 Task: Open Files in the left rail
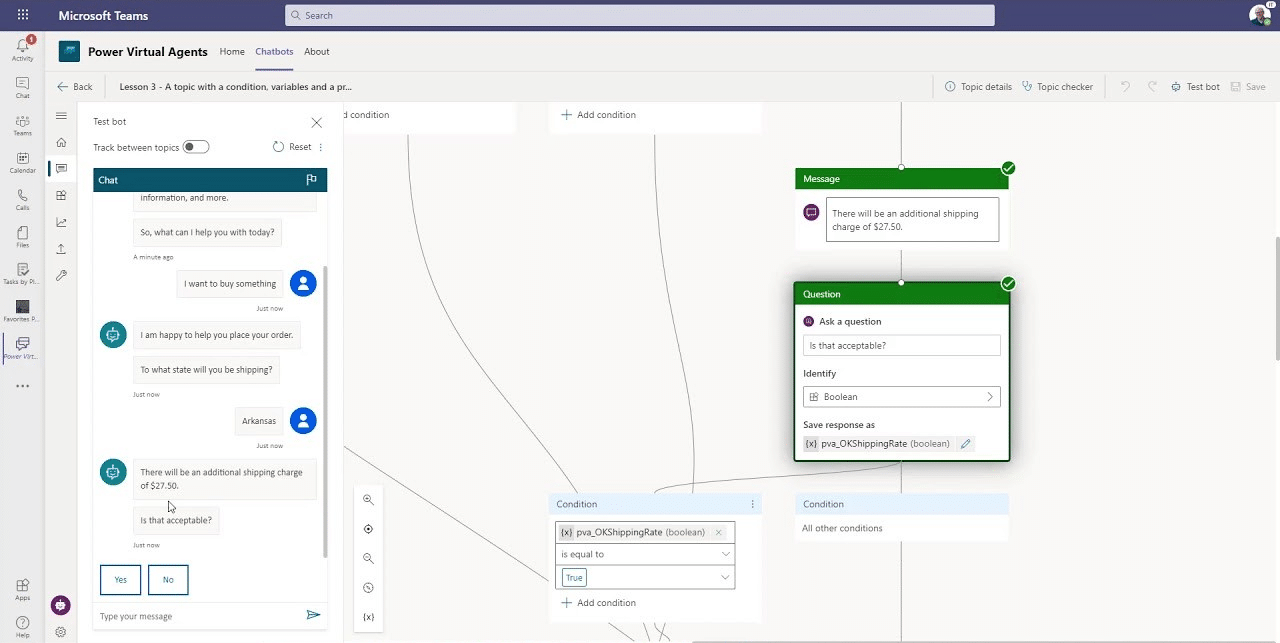point(22,236)
